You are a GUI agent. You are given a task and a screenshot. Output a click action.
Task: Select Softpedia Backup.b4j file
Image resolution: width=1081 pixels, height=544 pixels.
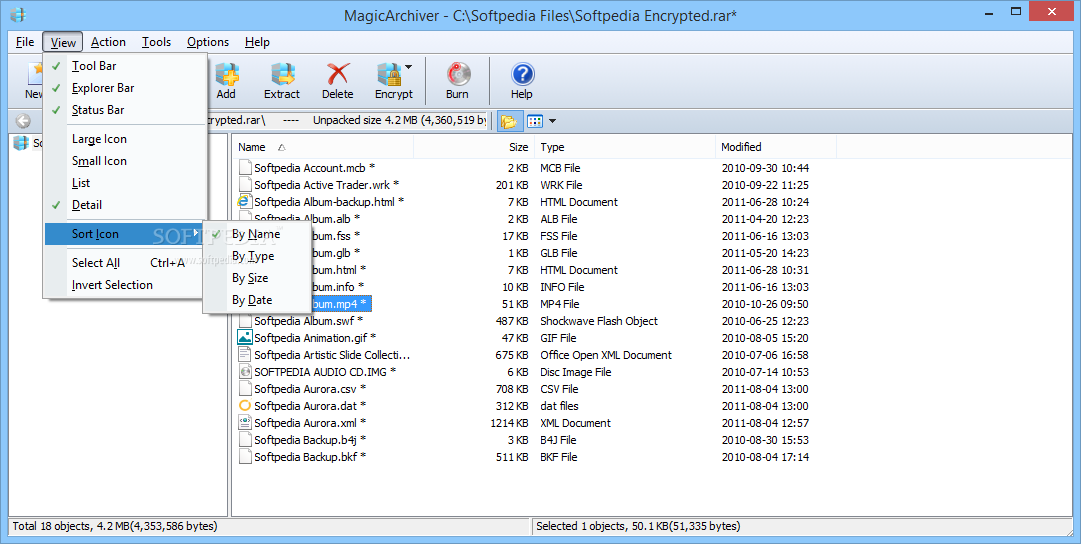(310, 440)
